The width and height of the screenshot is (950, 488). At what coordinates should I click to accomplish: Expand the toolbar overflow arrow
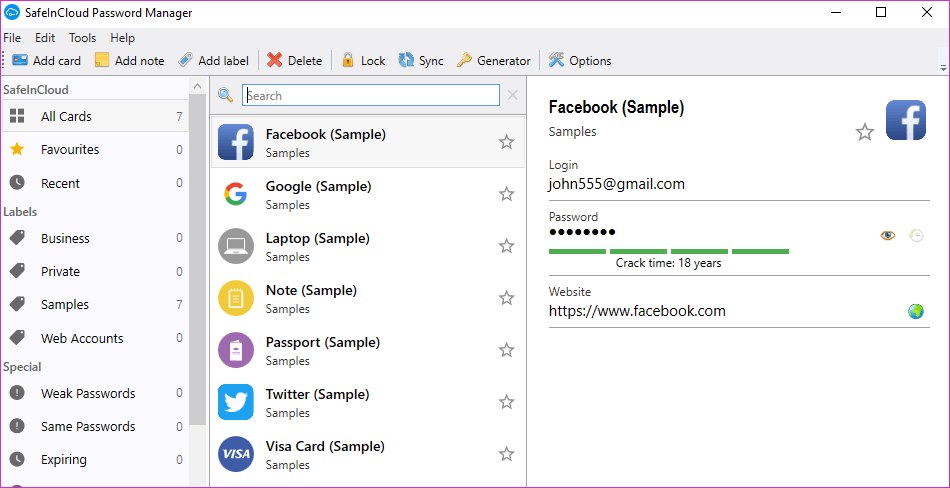pyautogui.click(x=943, y=67)
